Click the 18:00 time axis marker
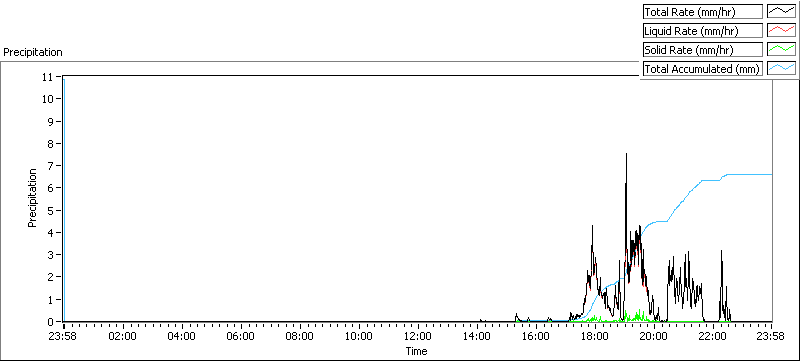The image size is (800, 361). 595,337
